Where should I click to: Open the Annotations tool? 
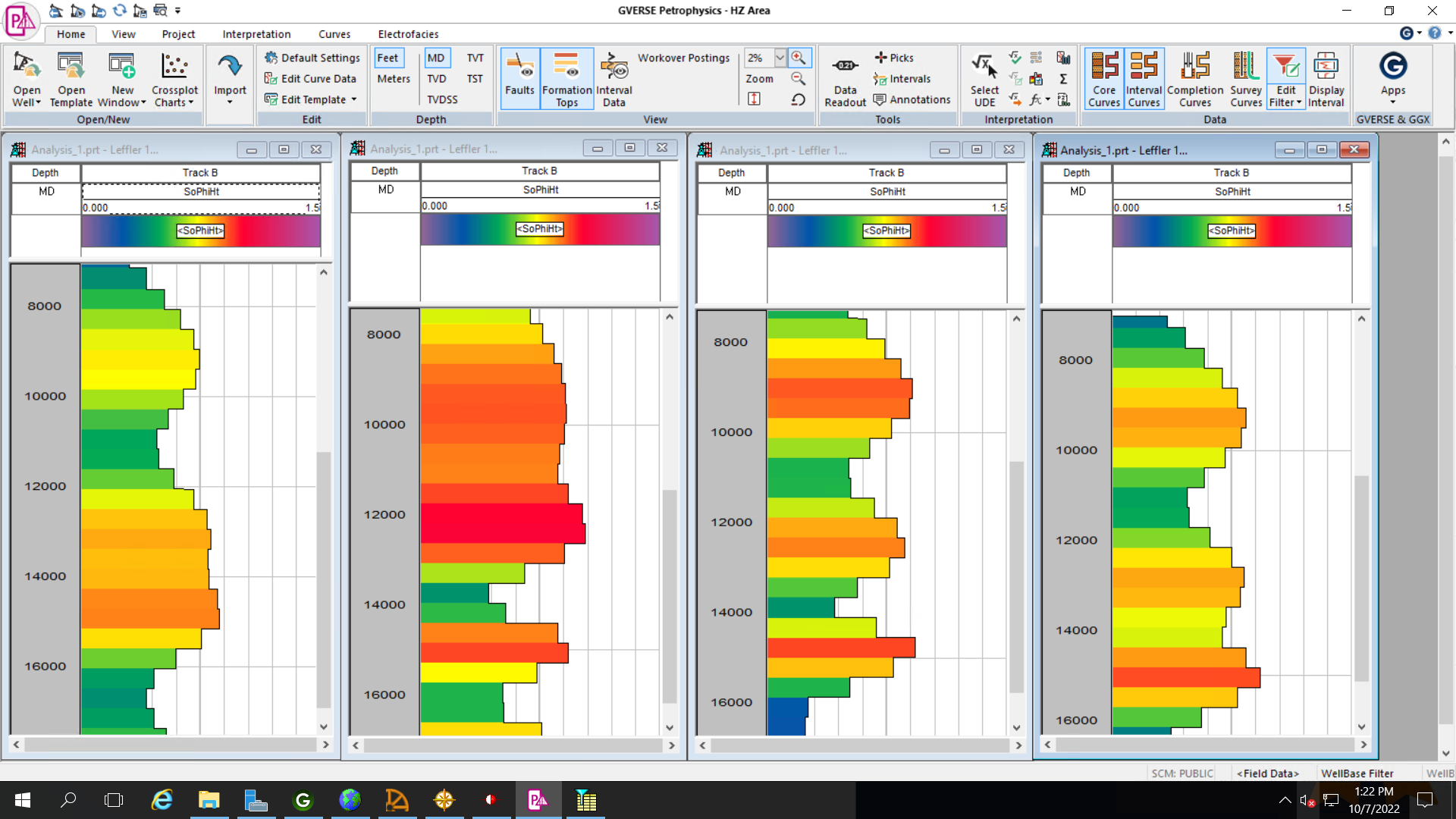point(912,99)
